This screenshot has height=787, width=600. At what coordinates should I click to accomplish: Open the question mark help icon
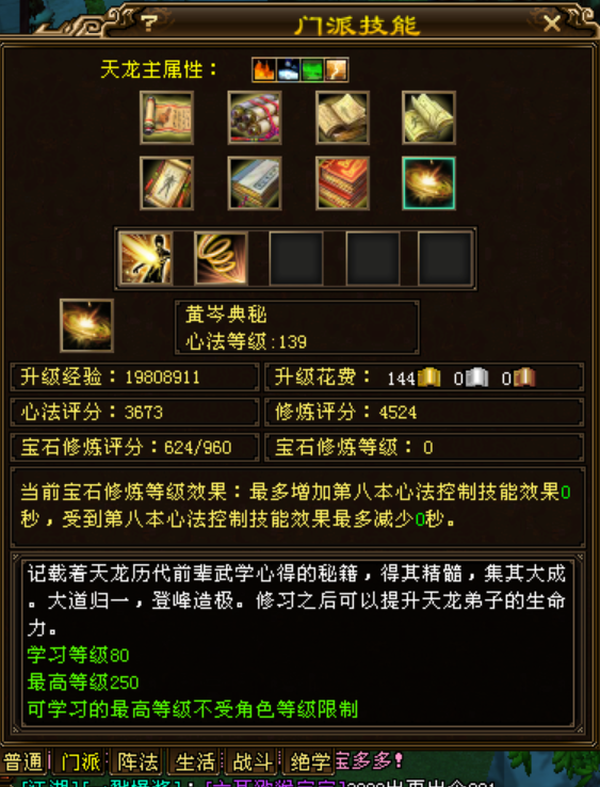[x=148, y=23]
